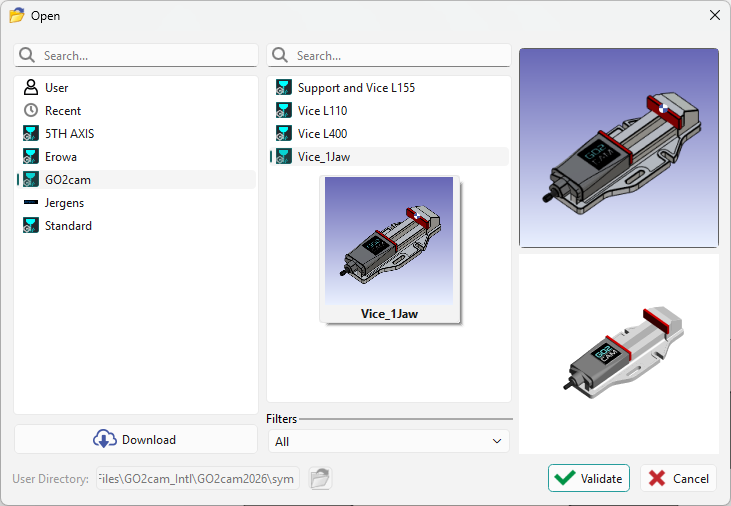The width and height of the screenshot is (731, 506).
Task: Click the Erowa library icon
Action: click(x=31, y=157)
